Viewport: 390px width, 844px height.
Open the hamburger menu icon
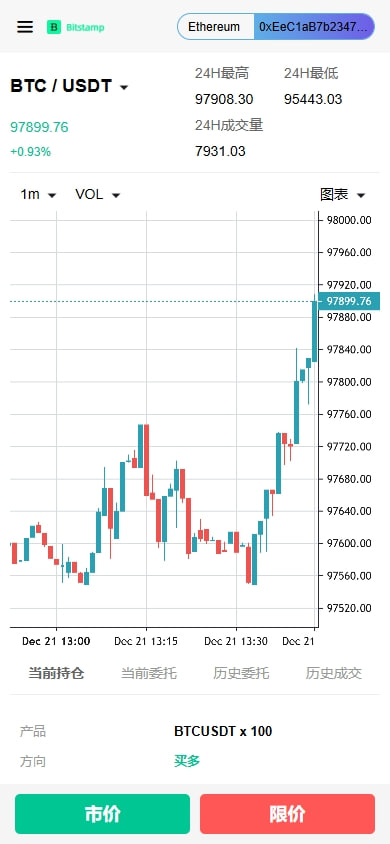pyautogui.click(x=25, y=27)
